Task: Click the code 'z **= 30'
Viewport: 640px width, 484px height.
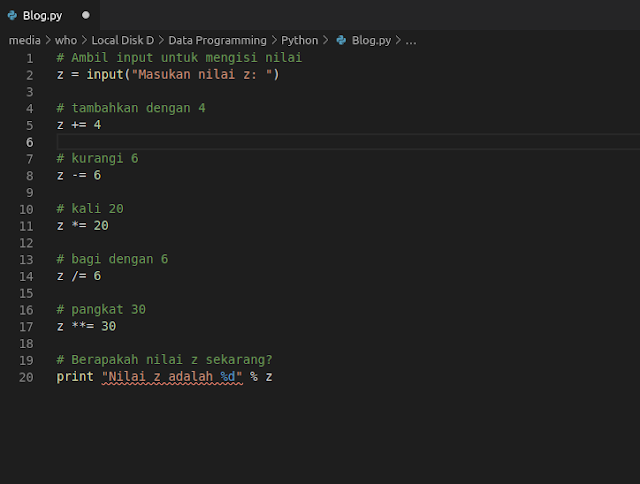Action: pyautogui.click(x=86, y=326)
